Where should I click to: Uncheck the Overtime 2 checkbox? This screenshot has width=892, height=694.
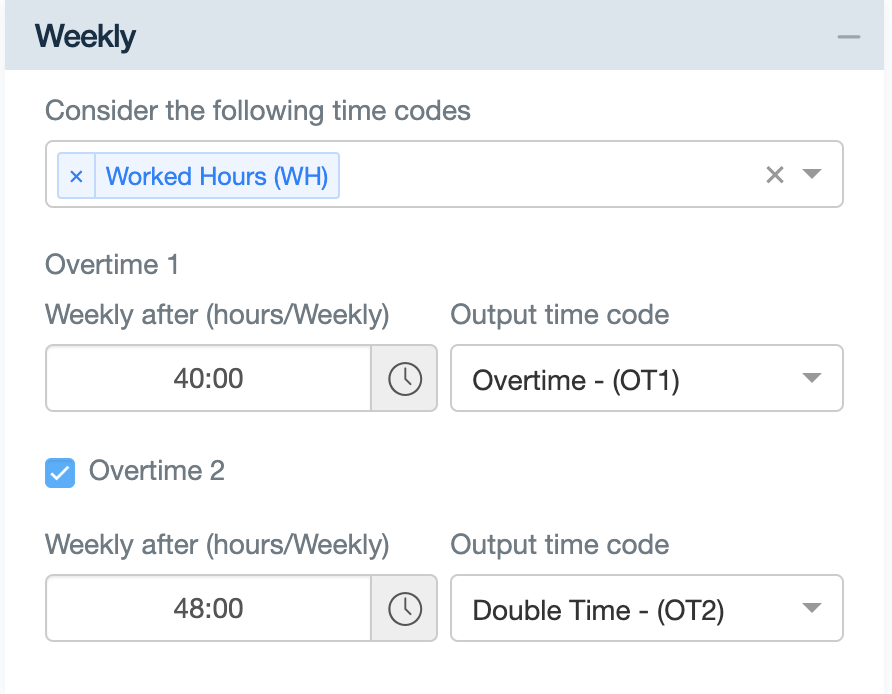(60, 473)
